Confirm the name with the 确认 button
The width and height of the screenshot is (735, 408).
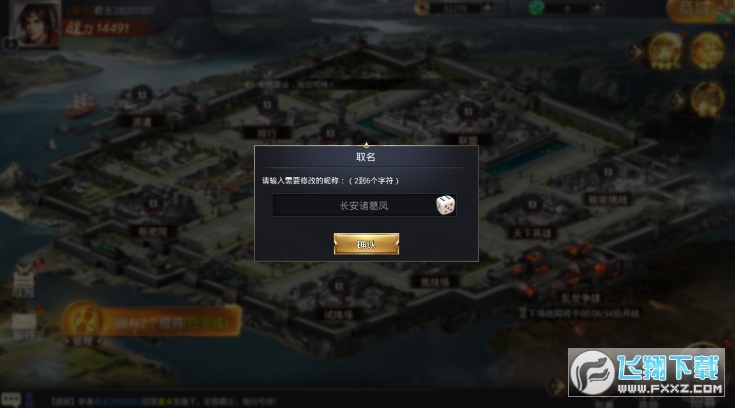[x=366, y=244]
